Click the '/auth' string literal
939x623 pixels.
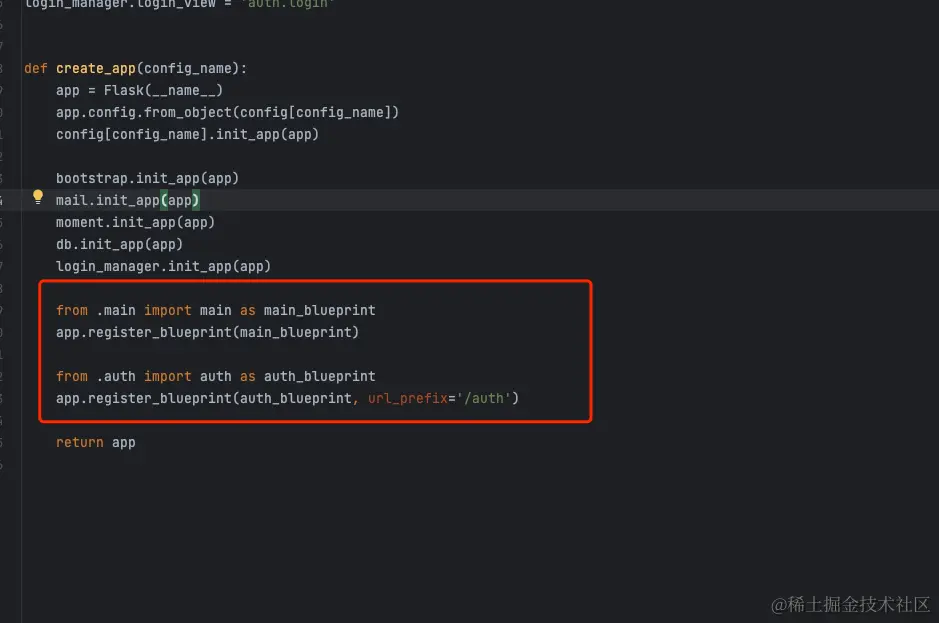click(484, 398)
